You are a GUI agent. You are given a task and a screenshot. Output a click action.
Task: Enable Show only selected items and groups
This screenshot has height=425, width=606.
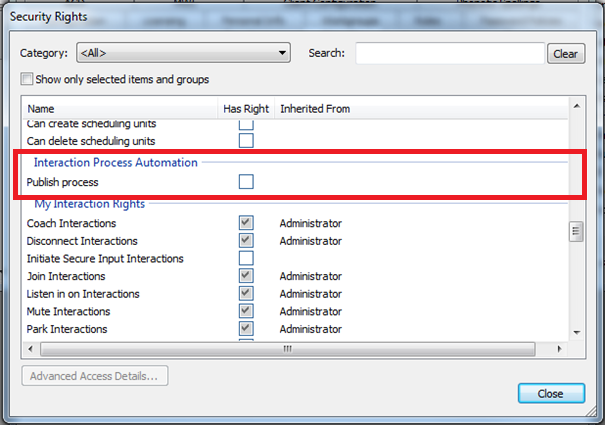(28, 79)
